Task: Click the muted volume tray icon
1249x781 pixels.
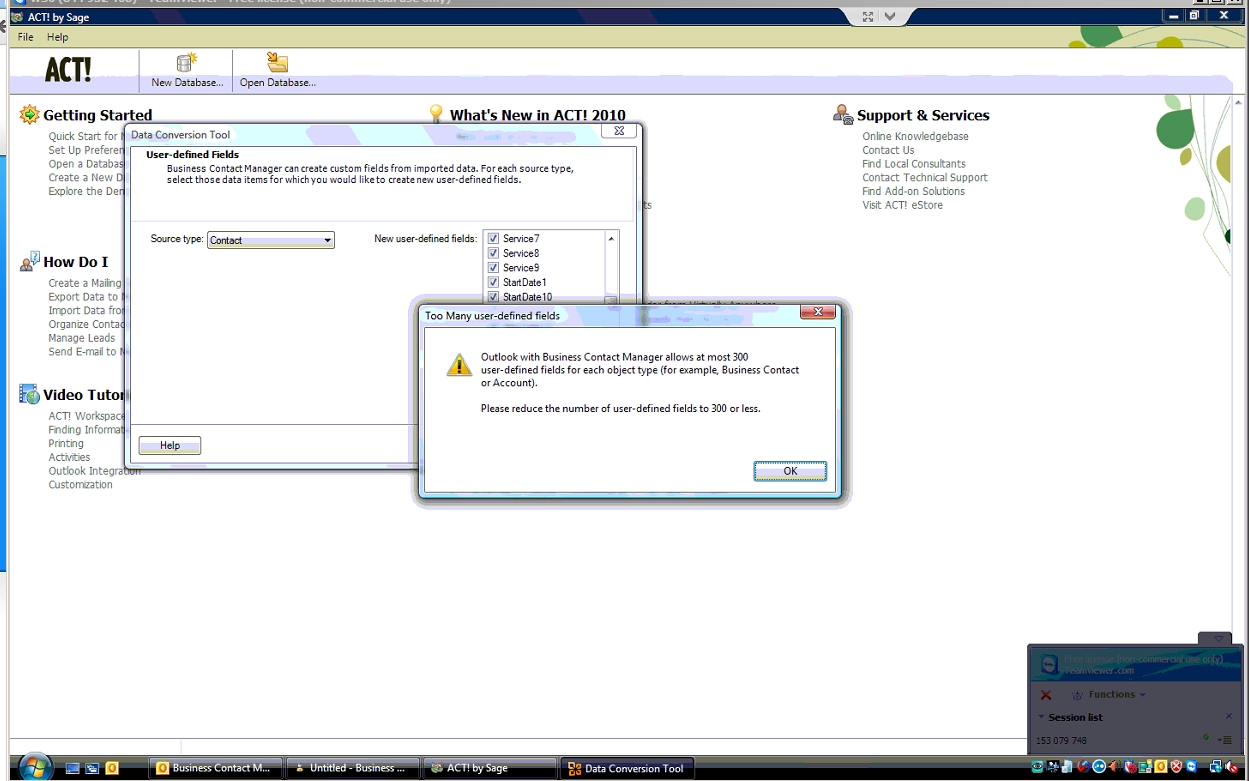Action: [x=1232, y=767]
